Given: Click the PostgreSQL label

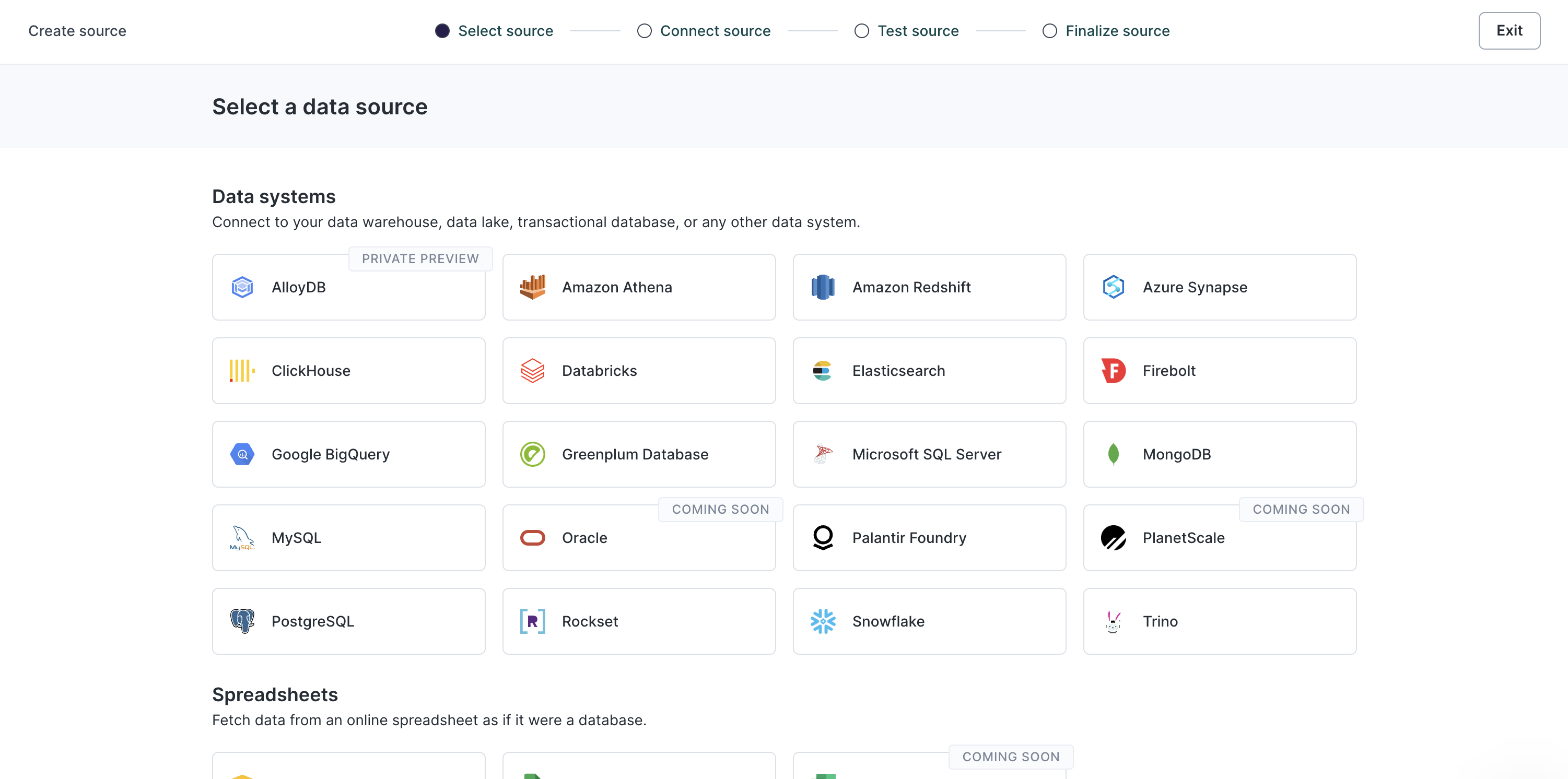Looking at the screenshot, I should [x=313, y=621].
